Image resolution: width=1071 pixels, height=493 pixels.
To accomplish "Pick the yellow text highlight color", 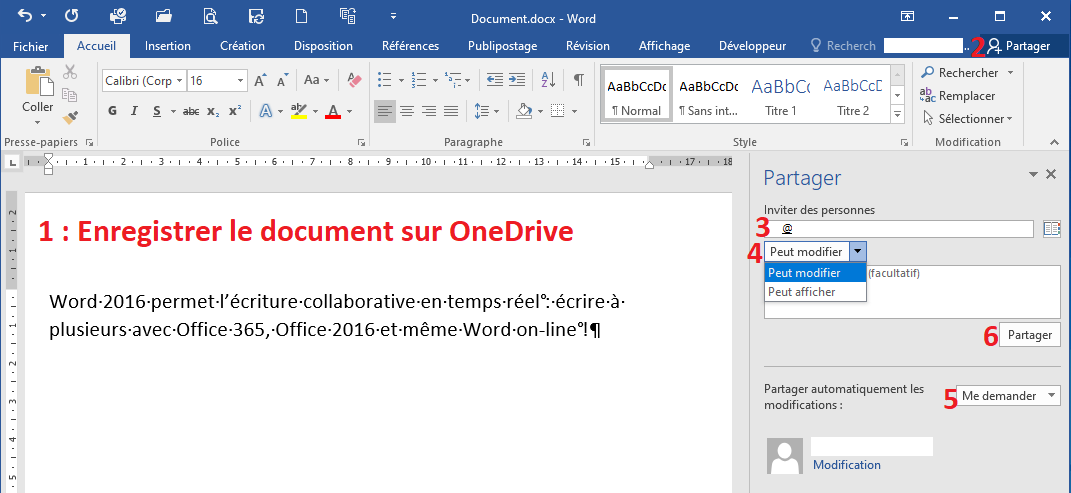I will (x=298, y=111).
